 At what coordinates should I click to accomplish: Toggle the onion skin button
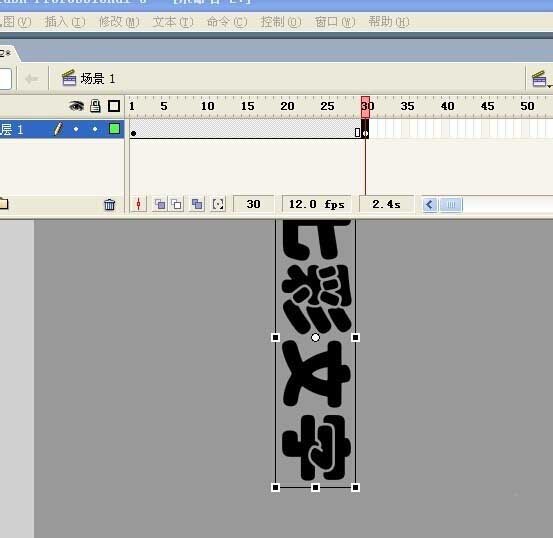[160, 204]
